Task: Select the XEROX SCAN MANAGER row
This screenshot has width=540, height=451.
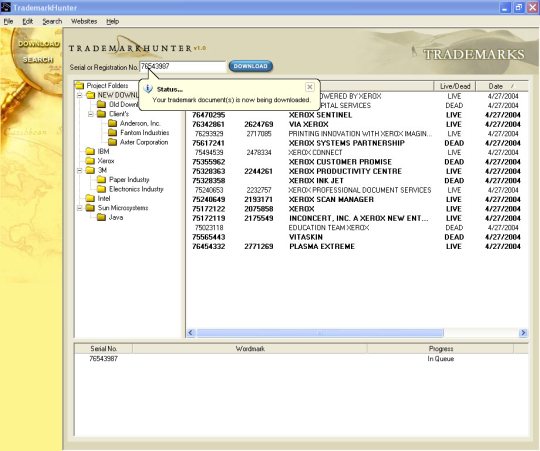Action: [356, 199]
